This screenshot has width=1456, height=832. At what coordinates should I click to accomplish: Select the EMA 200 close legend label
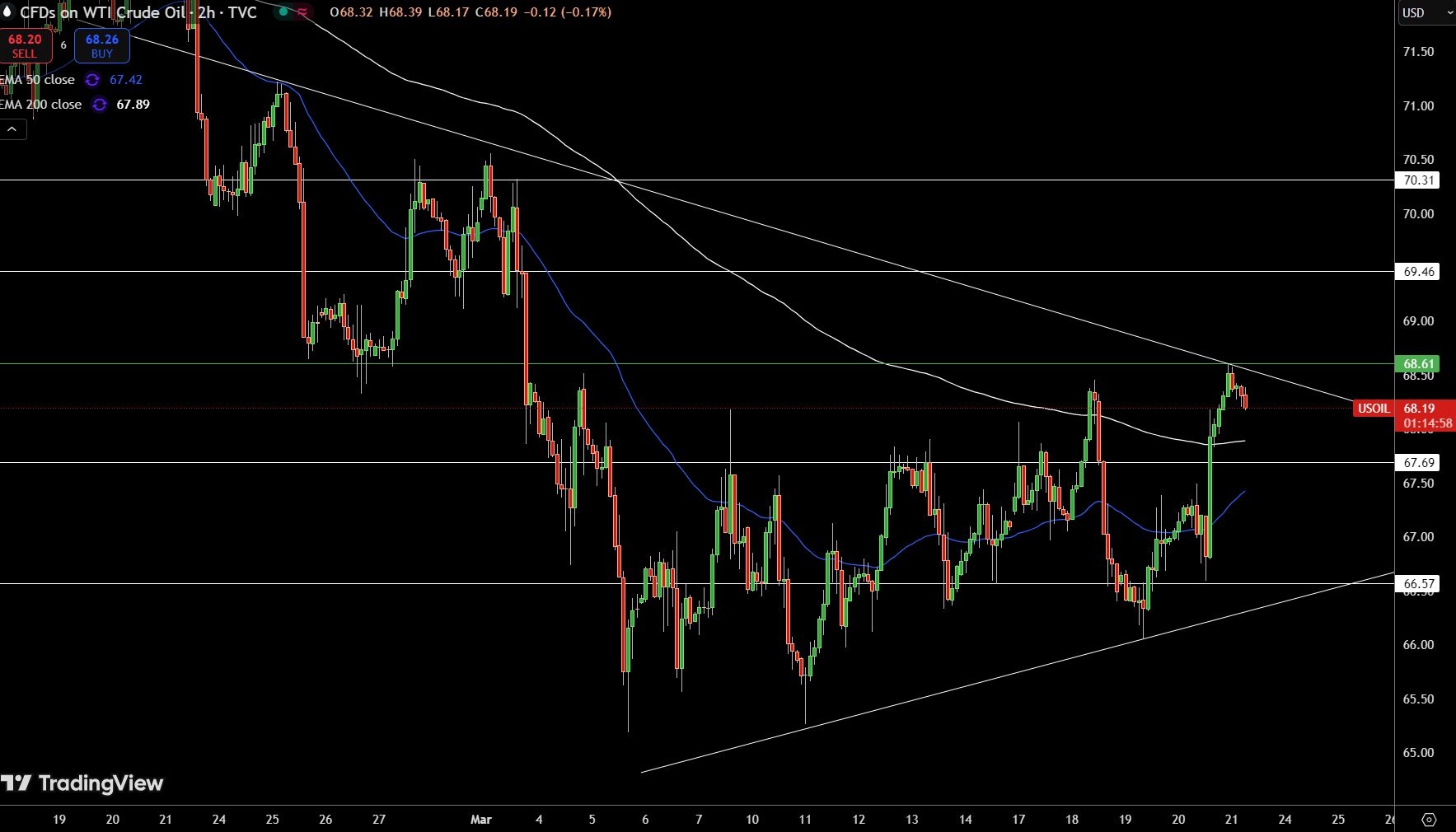[41, 105]
